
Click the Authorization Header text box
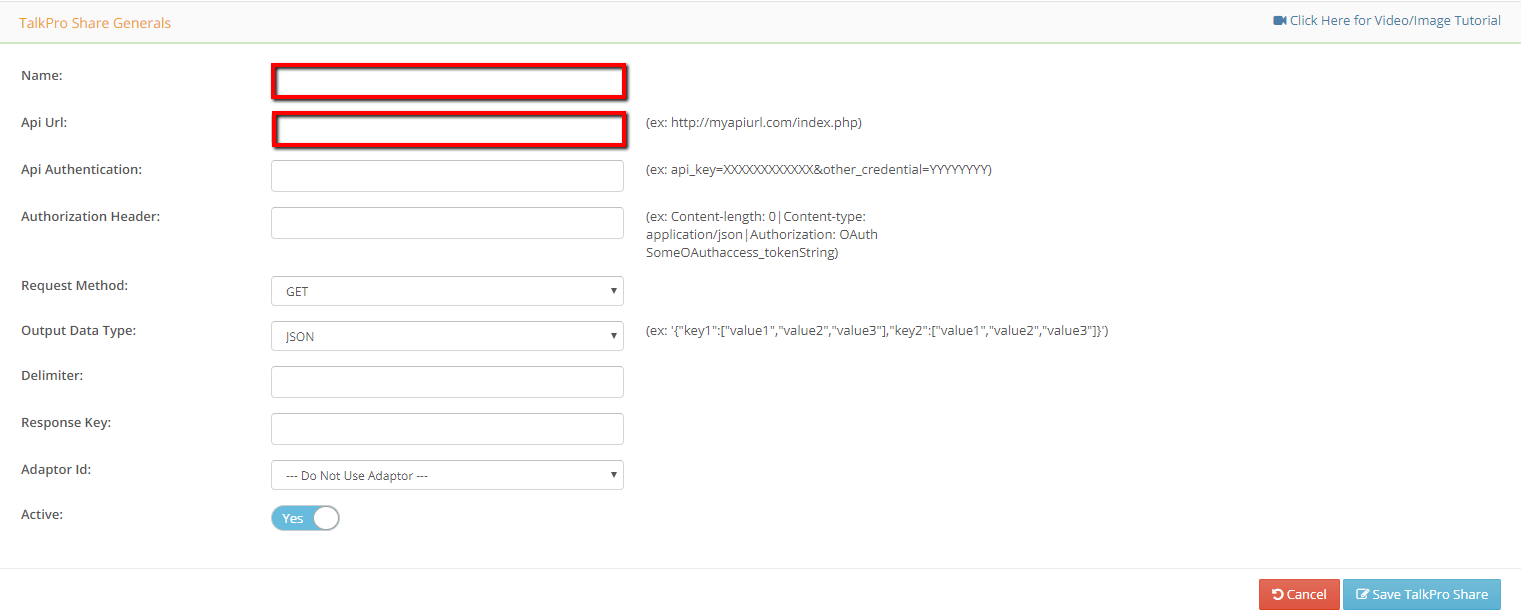coord(447,223)
